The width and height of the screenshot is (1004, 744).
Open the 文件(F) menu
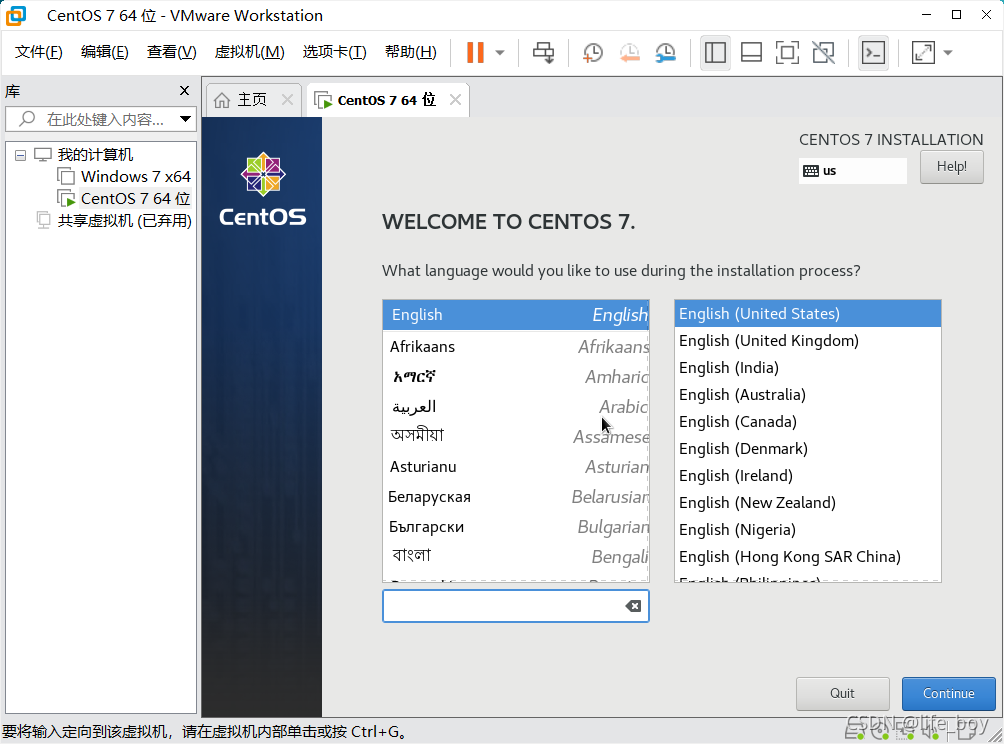point(38,52)
